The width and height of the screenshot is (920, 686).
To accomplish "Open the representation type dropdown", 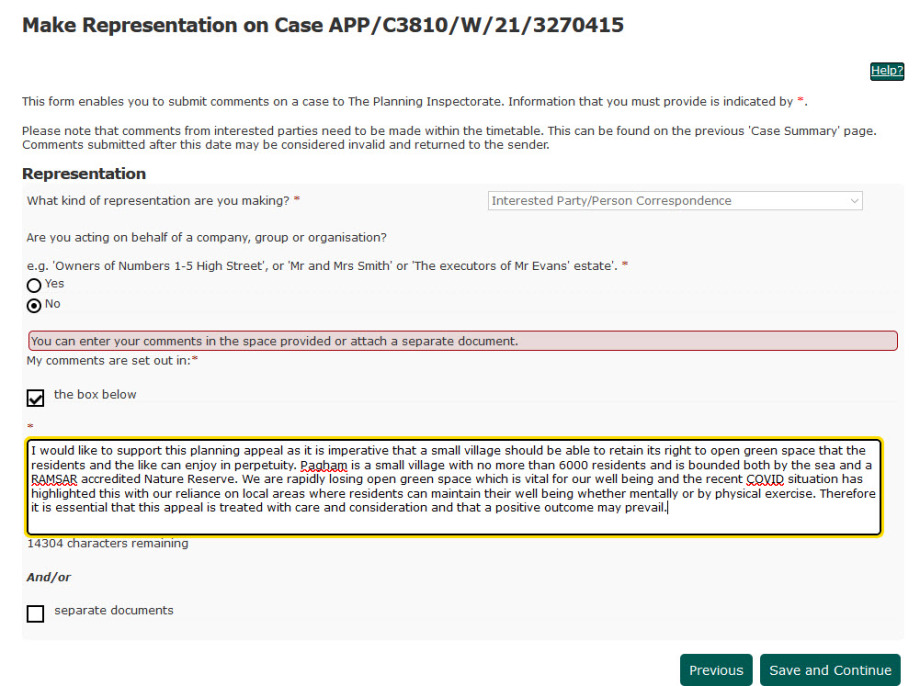I will pos(675,201).
